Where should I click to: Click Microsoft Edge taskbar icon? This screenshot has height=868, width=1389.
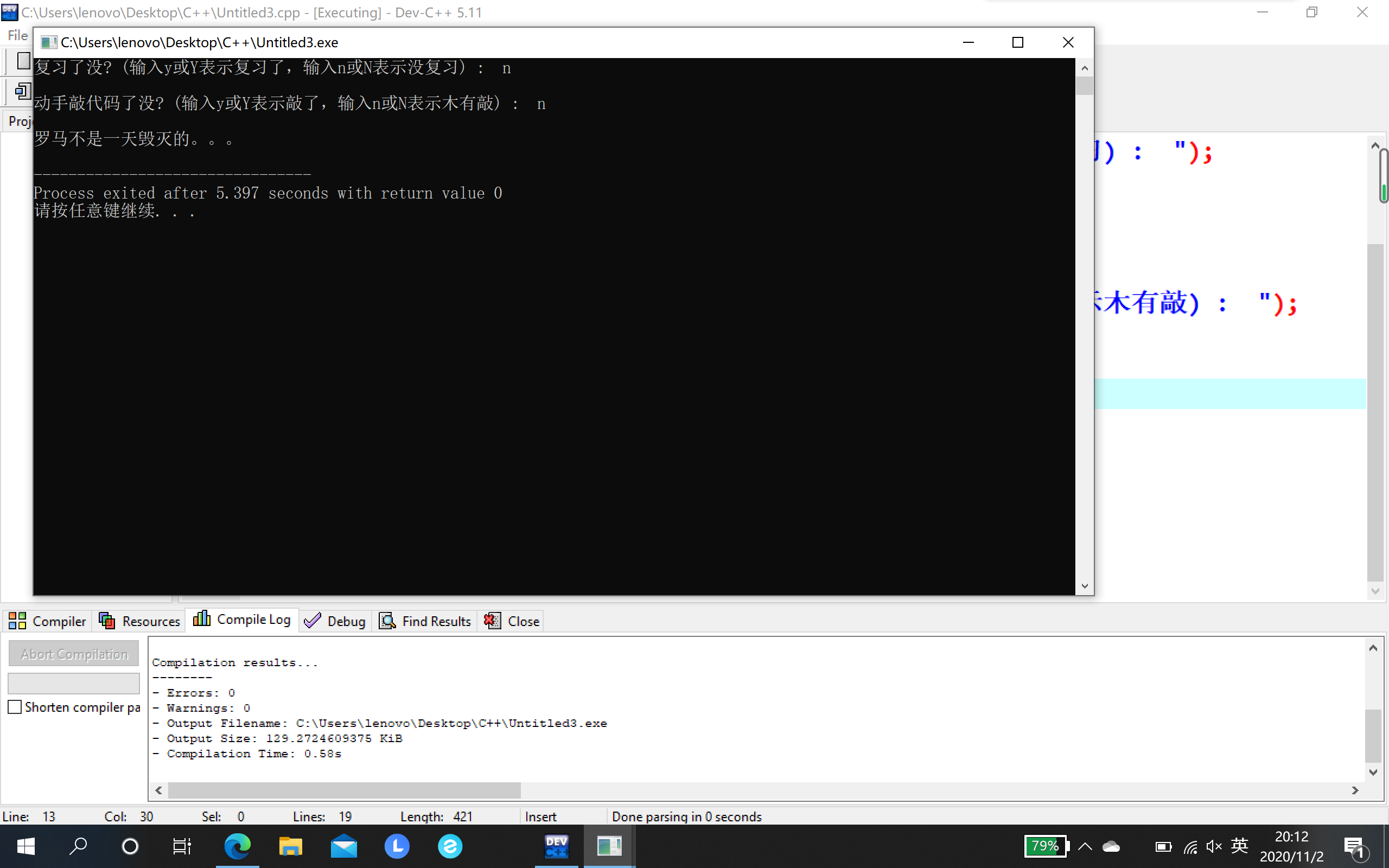pos(237,846)
